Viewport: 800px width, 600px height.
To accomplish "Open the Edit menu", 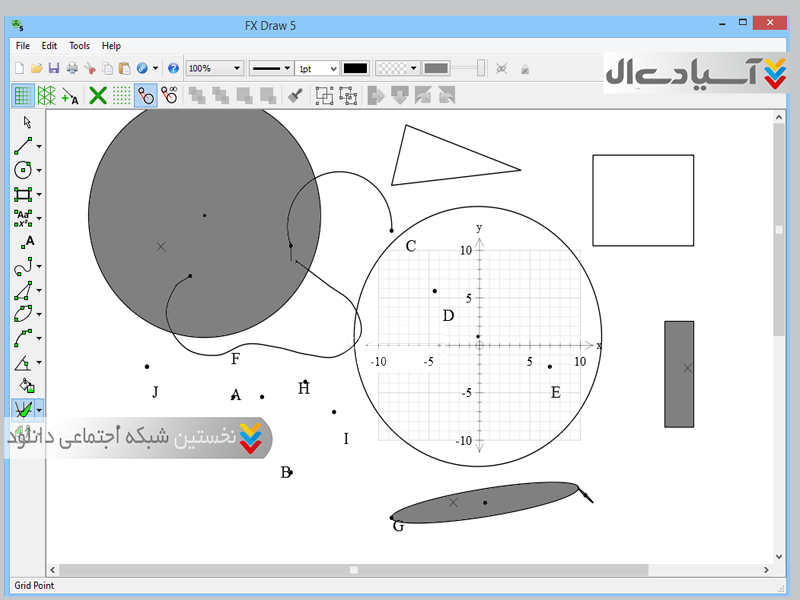I will [49, 46].
